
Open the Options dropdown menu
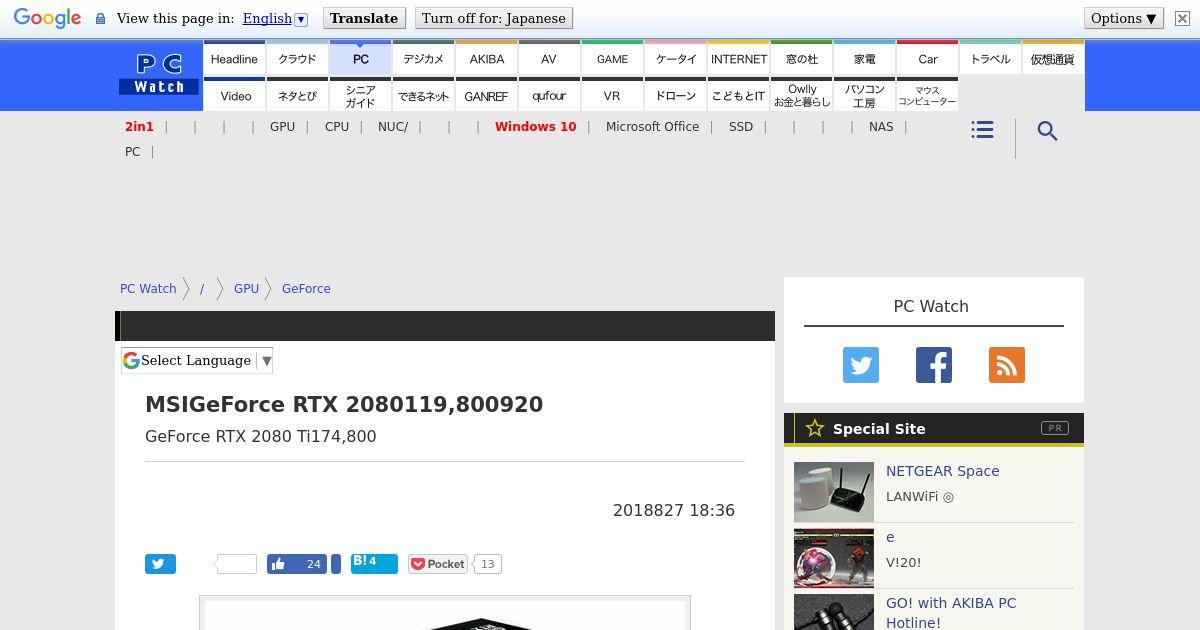[1124, 18]
